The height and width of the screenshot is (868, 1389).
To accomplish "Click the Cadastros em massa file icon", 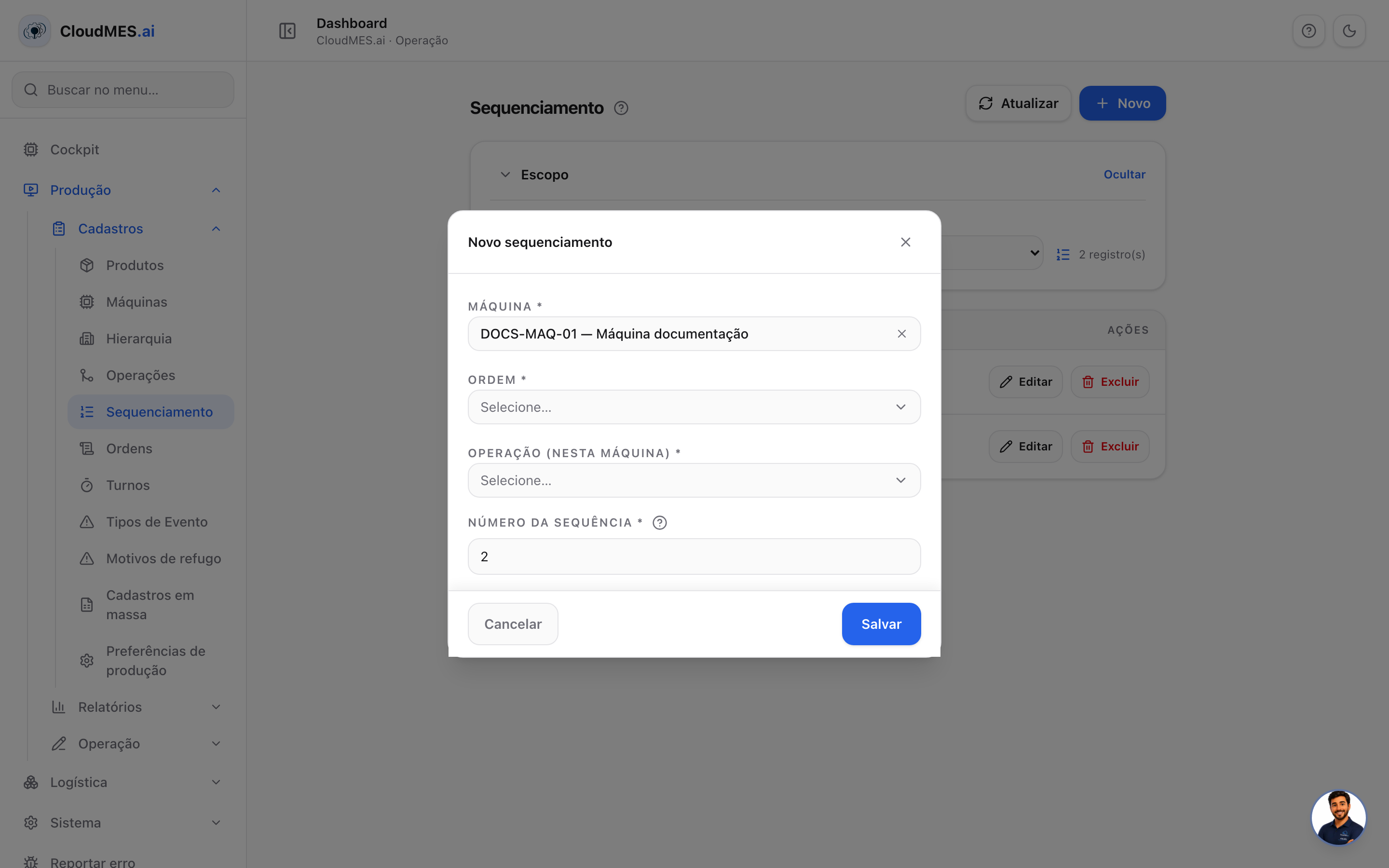I will point(87,605).
